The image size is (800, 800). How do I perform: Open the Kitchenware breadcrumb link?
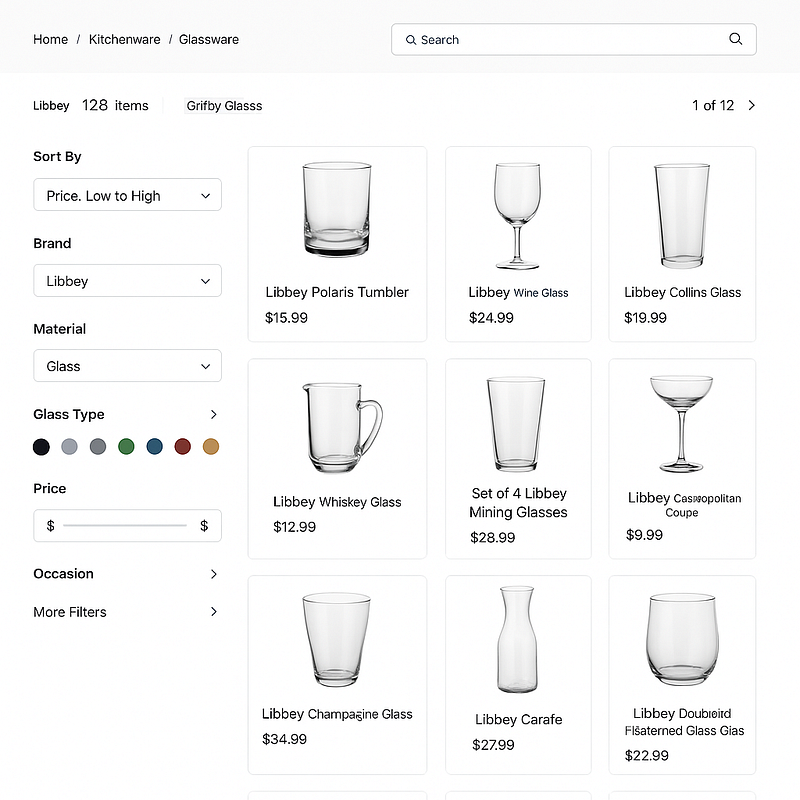tap(124, 39)
